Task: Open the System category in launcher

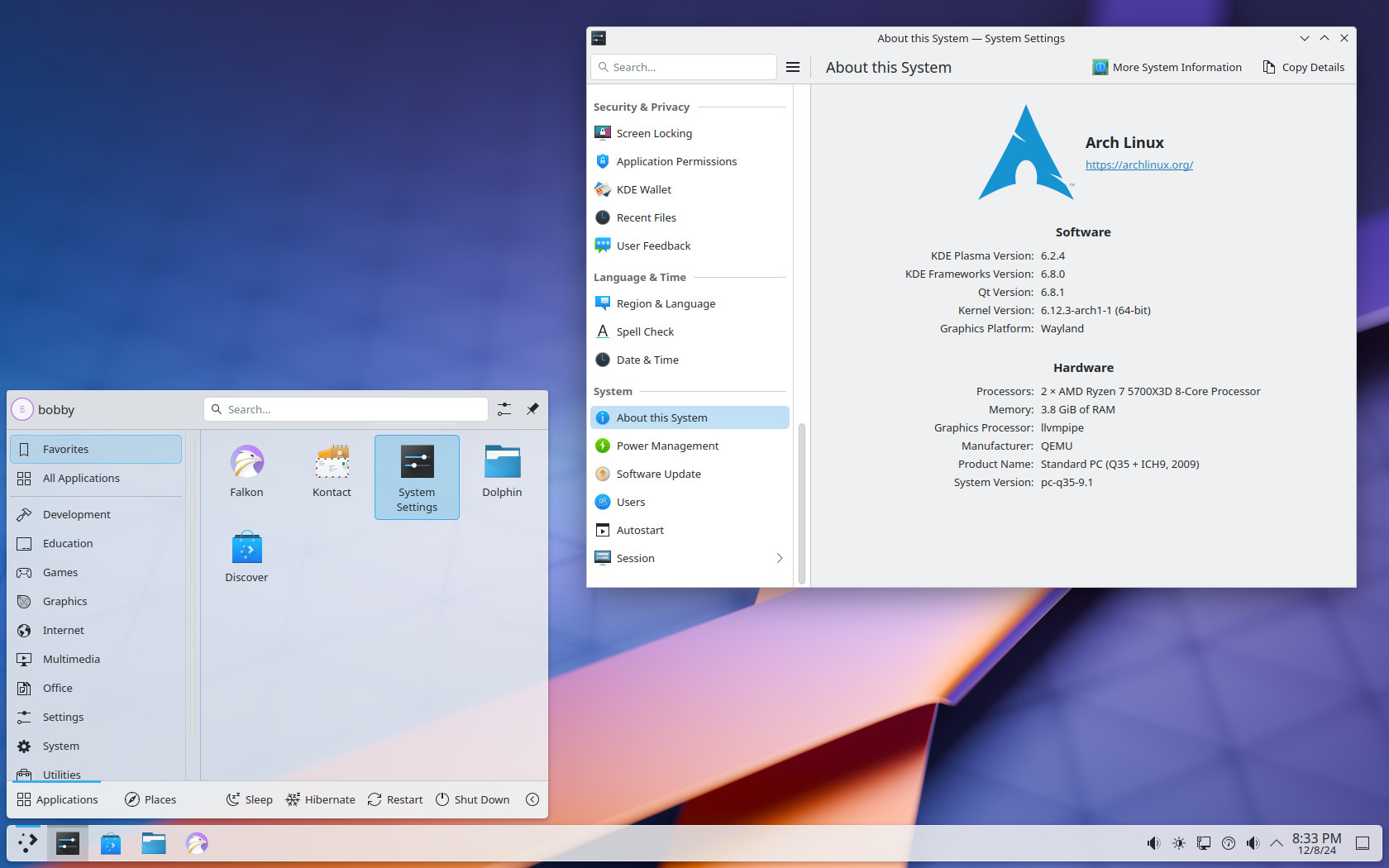Action: [96, 746]
